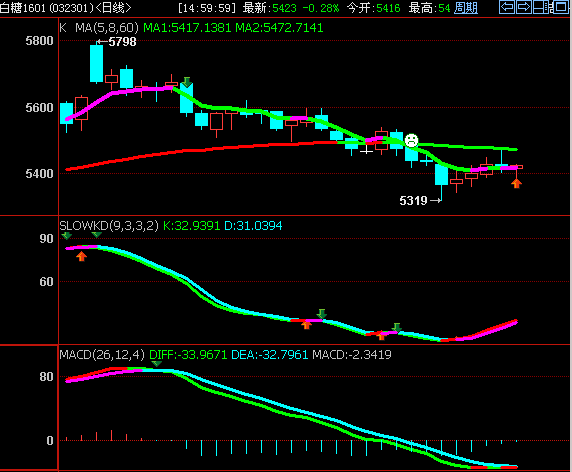This screenshot has height=472, width=572.
Task: Open the 周期 period link
Action: pyautogui.click(x=466, y=8)
